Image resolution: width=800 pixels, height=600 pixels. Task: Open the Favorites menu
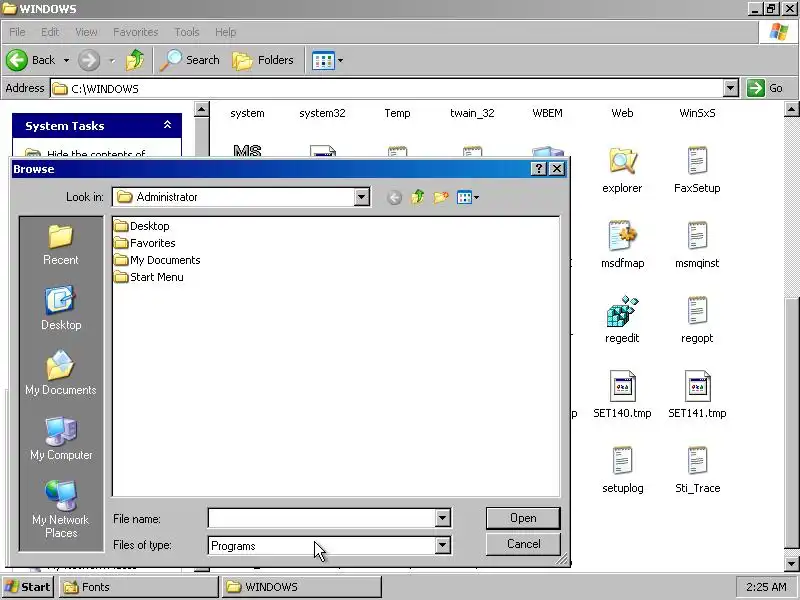(136, 32)
